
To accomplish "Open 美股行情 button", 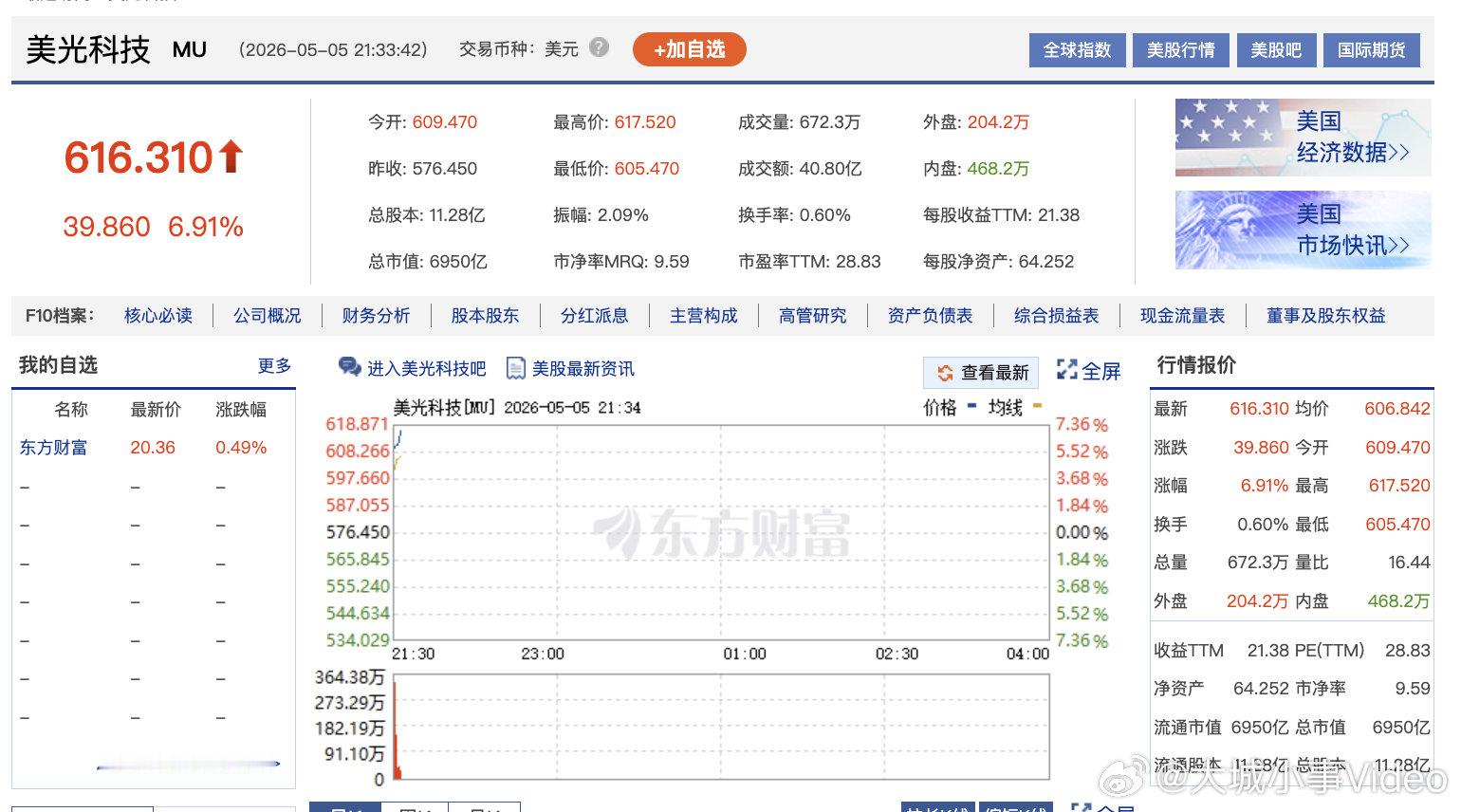I will (1181, 50).
